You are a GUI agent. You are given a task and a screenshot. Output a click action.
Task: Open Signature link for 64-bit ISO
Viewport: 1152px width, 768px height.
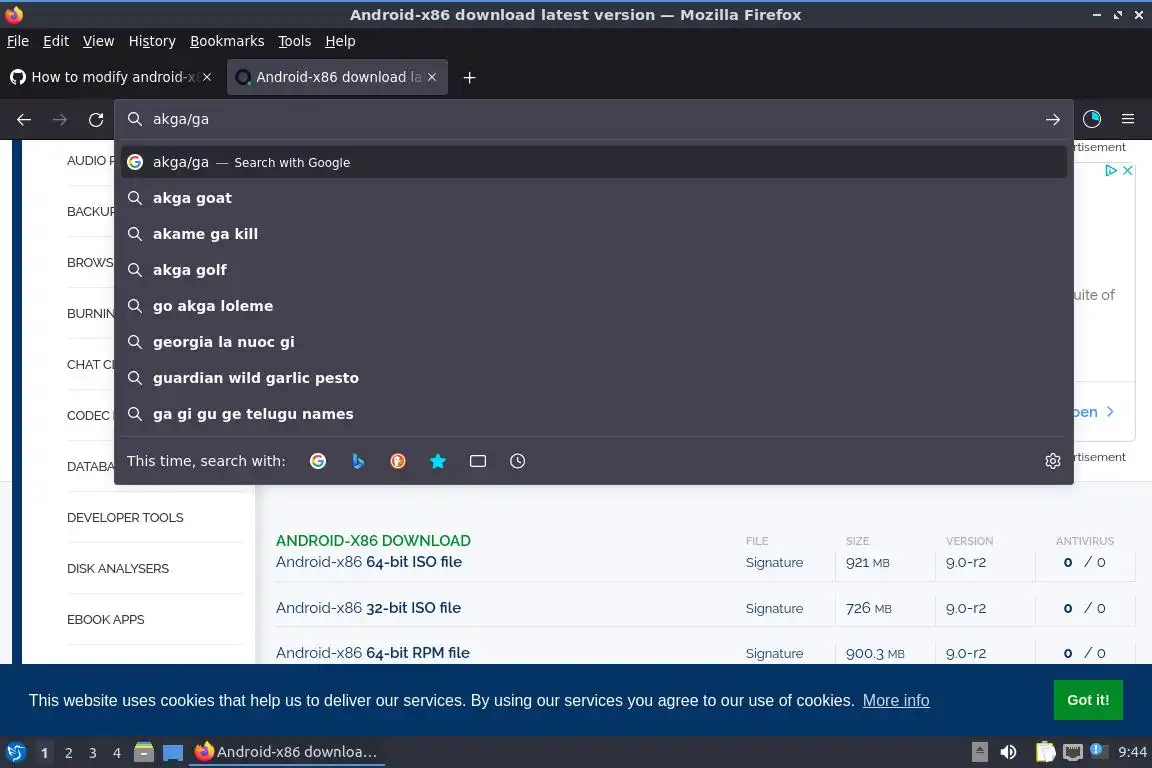click(x=774, y=563)
